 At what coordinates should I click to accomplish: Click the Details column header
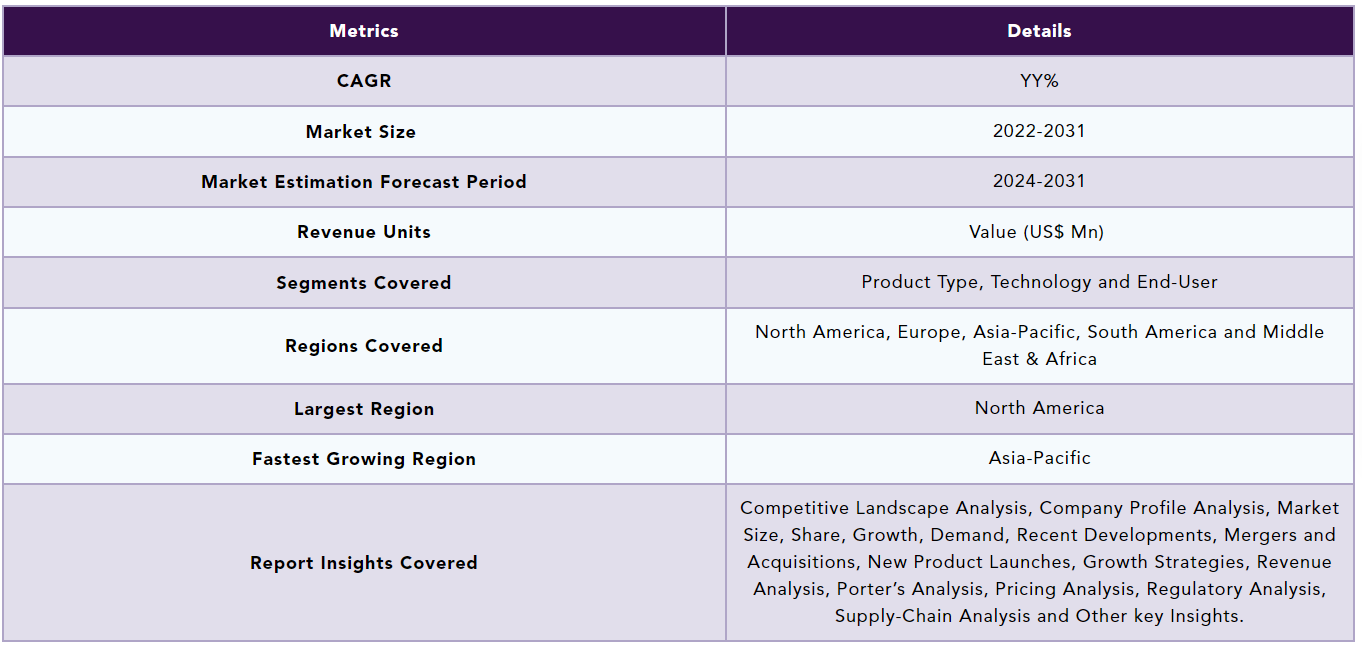pyautogui.click(x=1040, y=31)
